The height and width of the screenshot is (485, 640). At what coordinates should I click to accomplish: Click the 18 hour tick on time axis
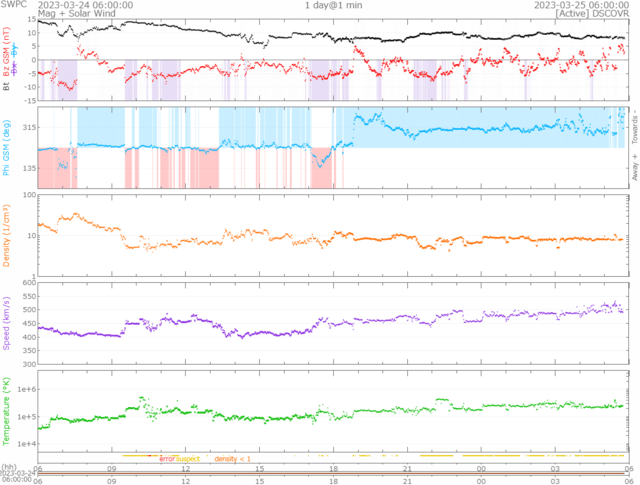pyautogui.click(x=334, y=468)
